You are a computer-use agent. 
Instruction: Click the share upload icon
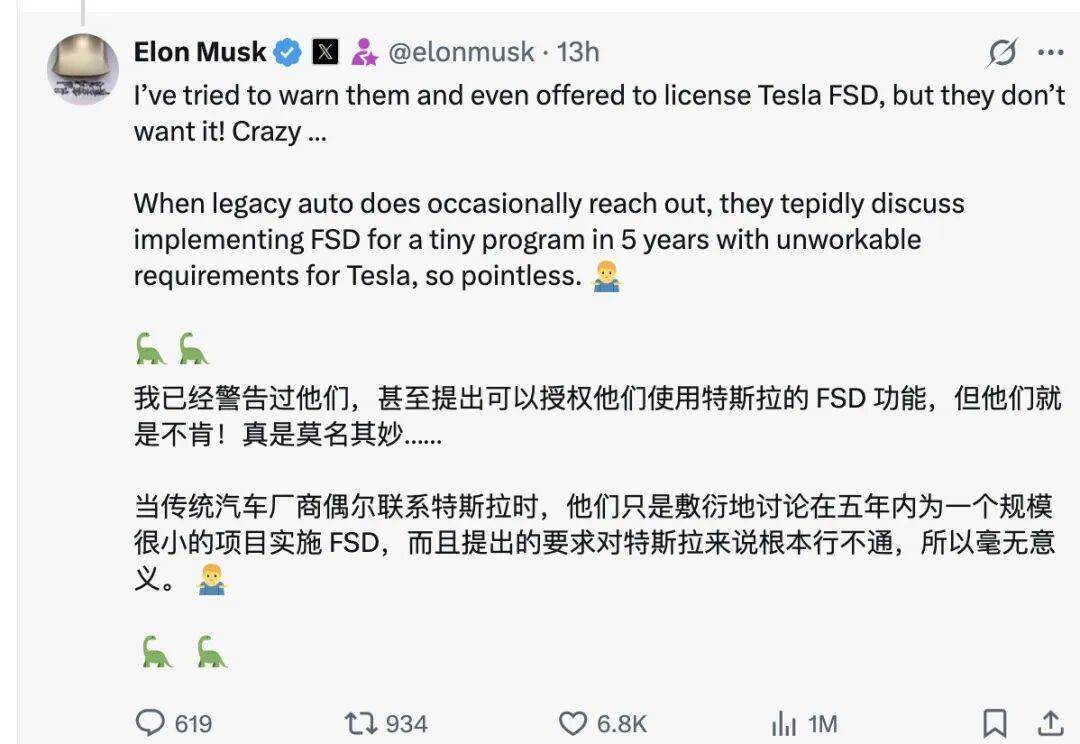(1050, 722)
